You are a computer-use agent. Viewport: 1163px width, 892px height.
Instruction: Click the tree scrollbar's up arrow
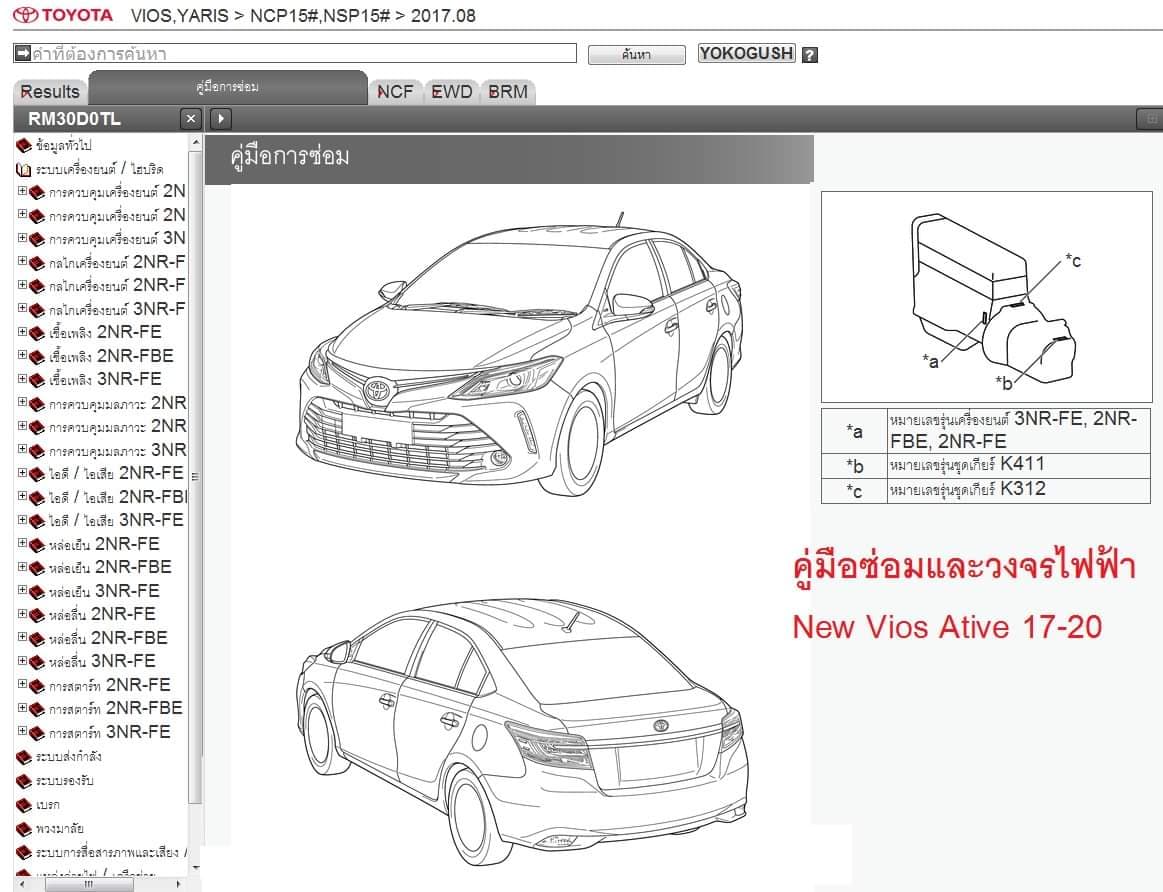tap(196, 142)
